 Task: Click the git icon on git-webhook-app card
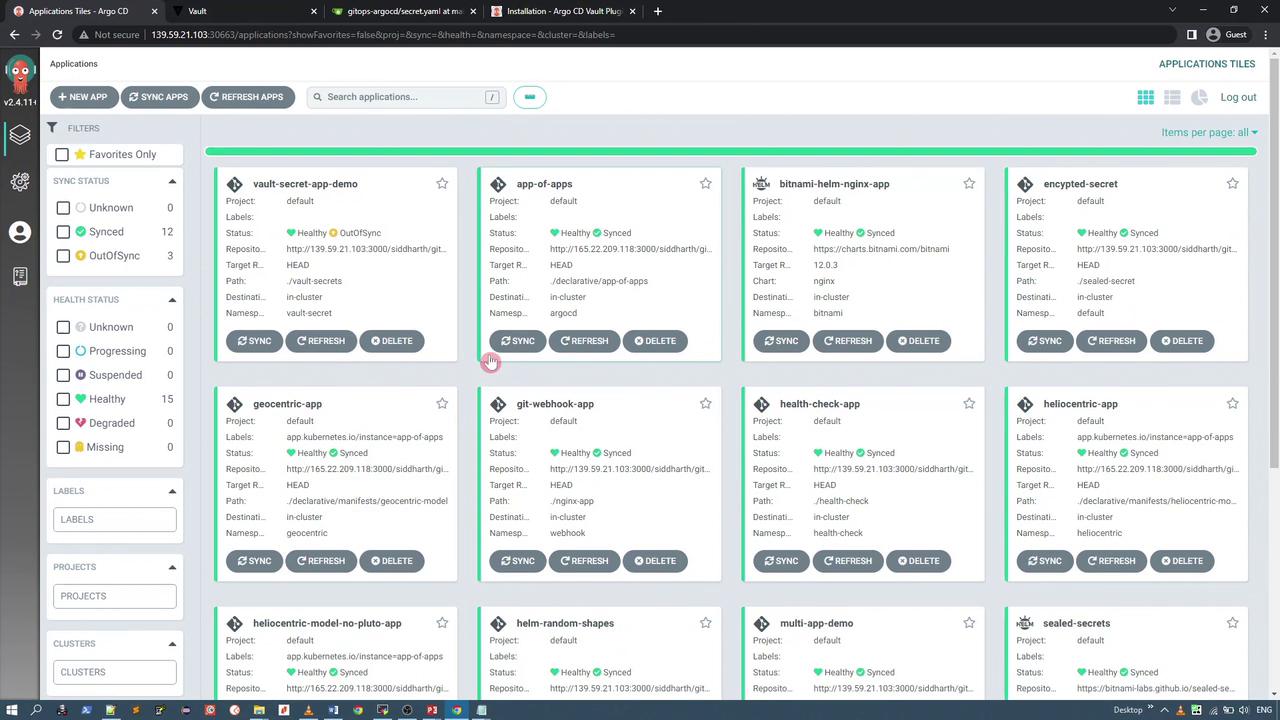[x=498, y=404]
